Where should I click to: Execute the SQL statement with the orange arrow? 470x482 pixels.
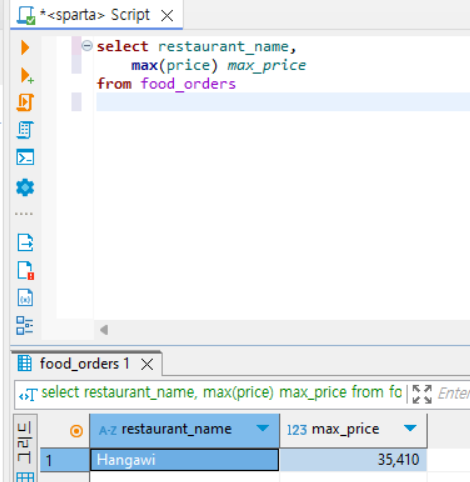tap(25, 47)
